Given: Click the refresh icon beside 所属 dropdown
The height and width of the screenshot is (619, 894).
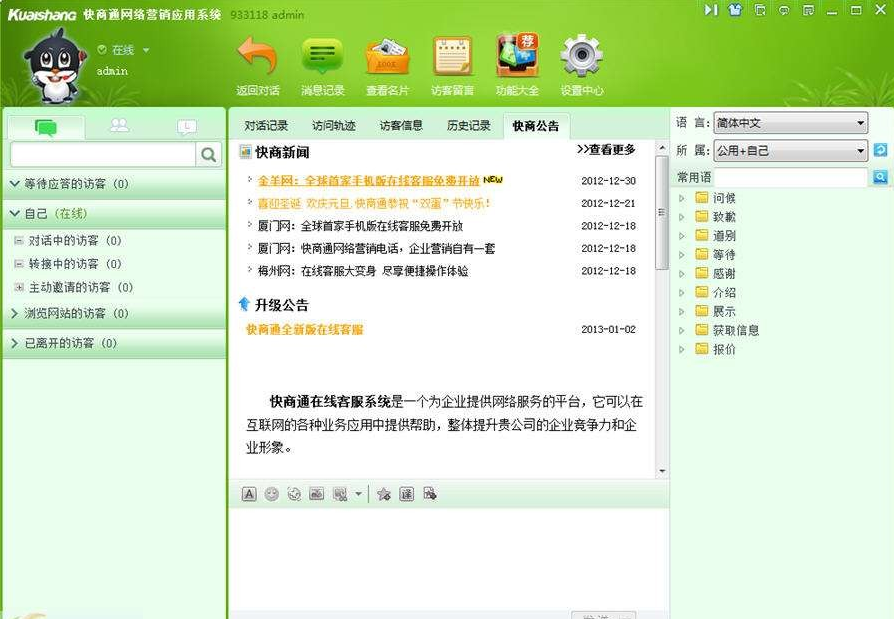Looking at the screenshot, I should pos(880,150).
